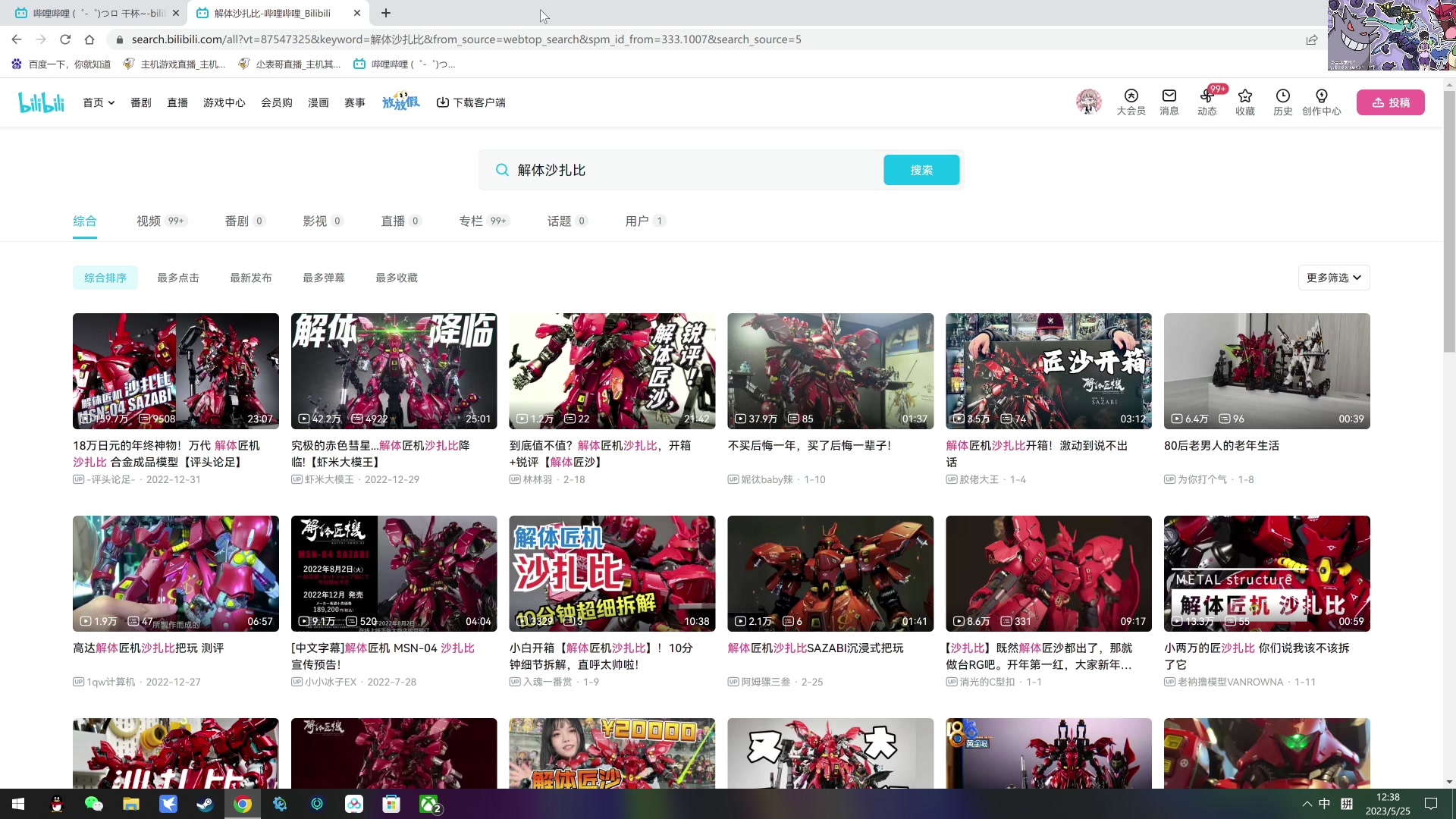Open QQ penguin from taskbar

click(x=56, y=804)
